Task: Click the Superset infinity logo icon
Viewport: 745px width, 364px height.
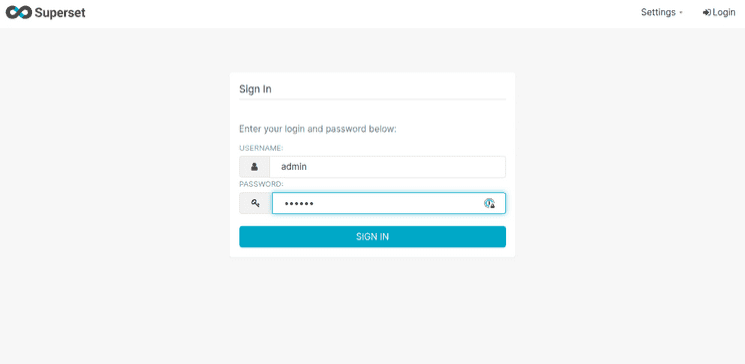Action: [x=19, y=13]
